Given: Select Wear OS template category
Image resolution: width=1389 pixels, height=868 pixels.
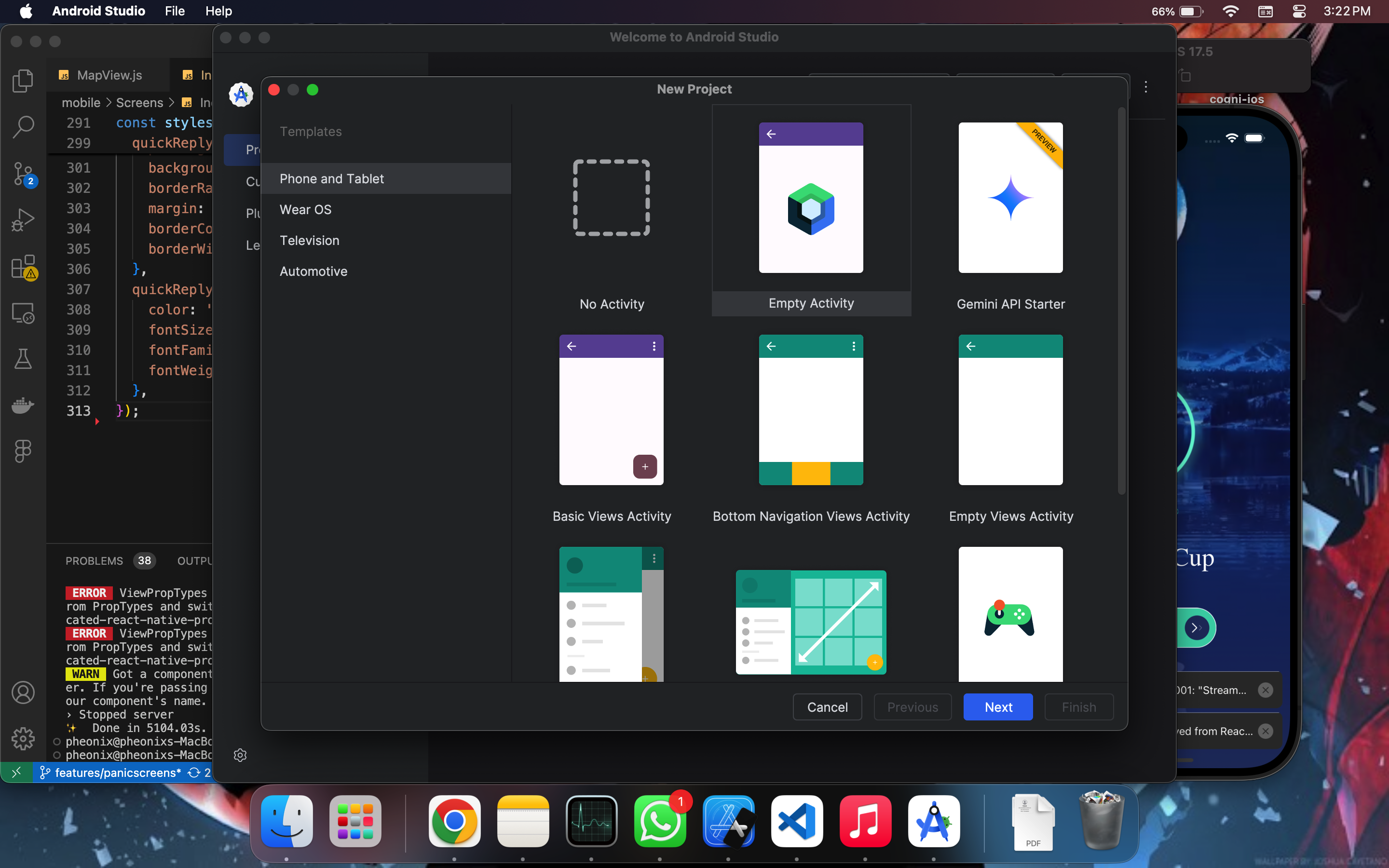Looking at the screenshot, I should pyautogui.click(x=386, y=210).
